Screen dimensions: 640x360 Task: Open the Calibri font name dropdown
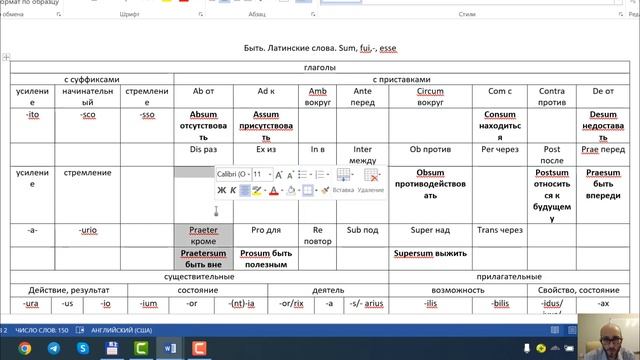point(248,175)
